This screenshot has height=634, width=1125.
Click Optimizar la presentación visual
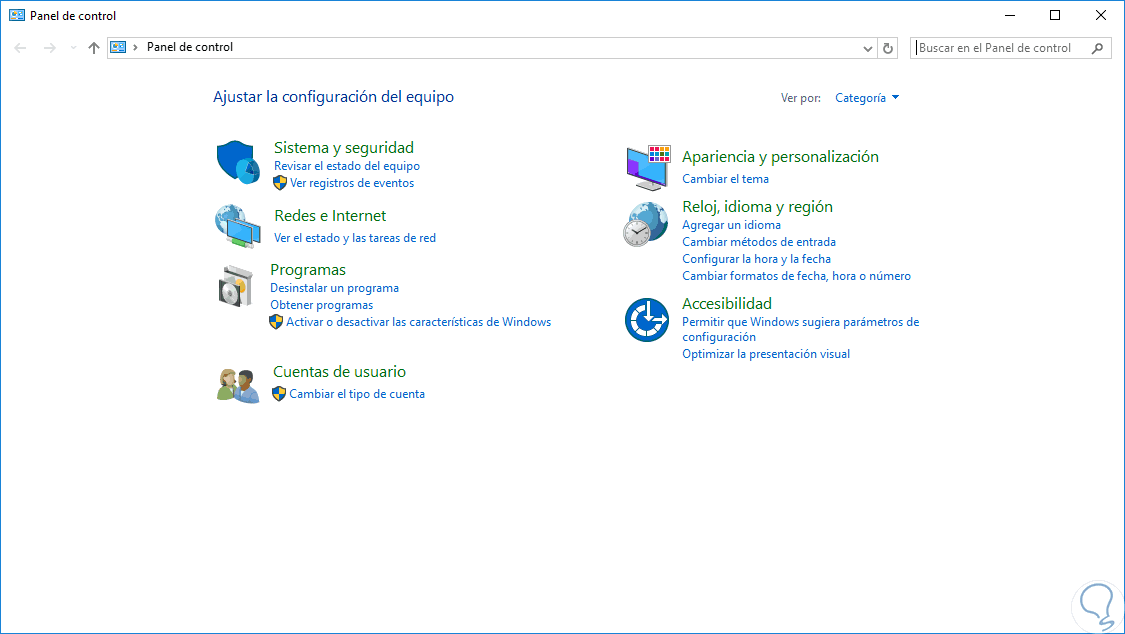766,354
